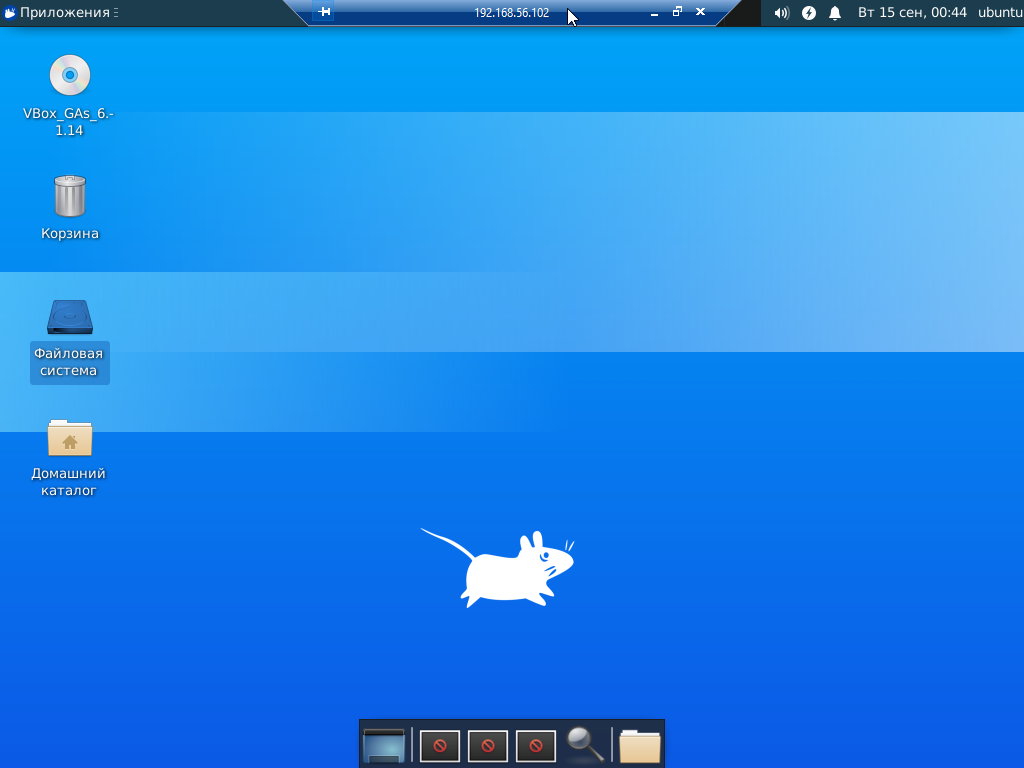Select the Файловая система desktop icon
The height and width of the screenshot is (768, 1024).
point(70,317)
